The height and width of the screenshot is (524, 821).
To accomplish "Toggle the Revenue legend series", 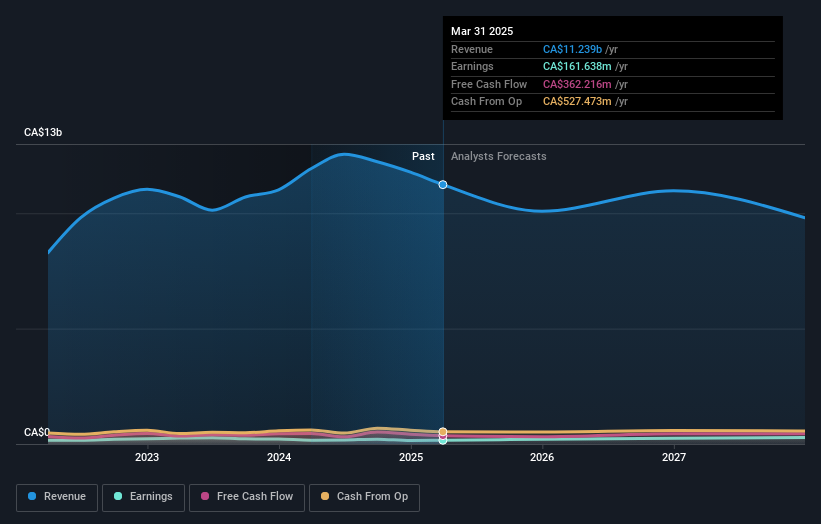I will (57, 497).
